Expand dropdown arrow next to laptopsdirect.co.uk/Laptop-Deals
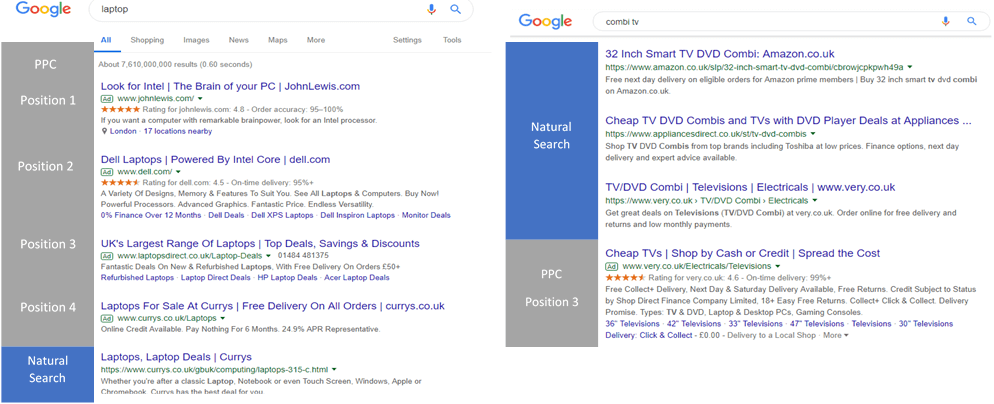 [268, 256]
